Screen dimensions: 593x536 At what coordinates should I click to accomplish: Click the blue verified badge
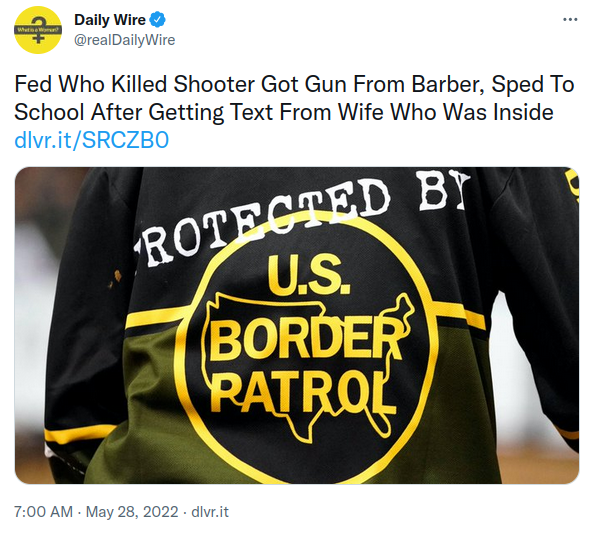coord(158,20)
